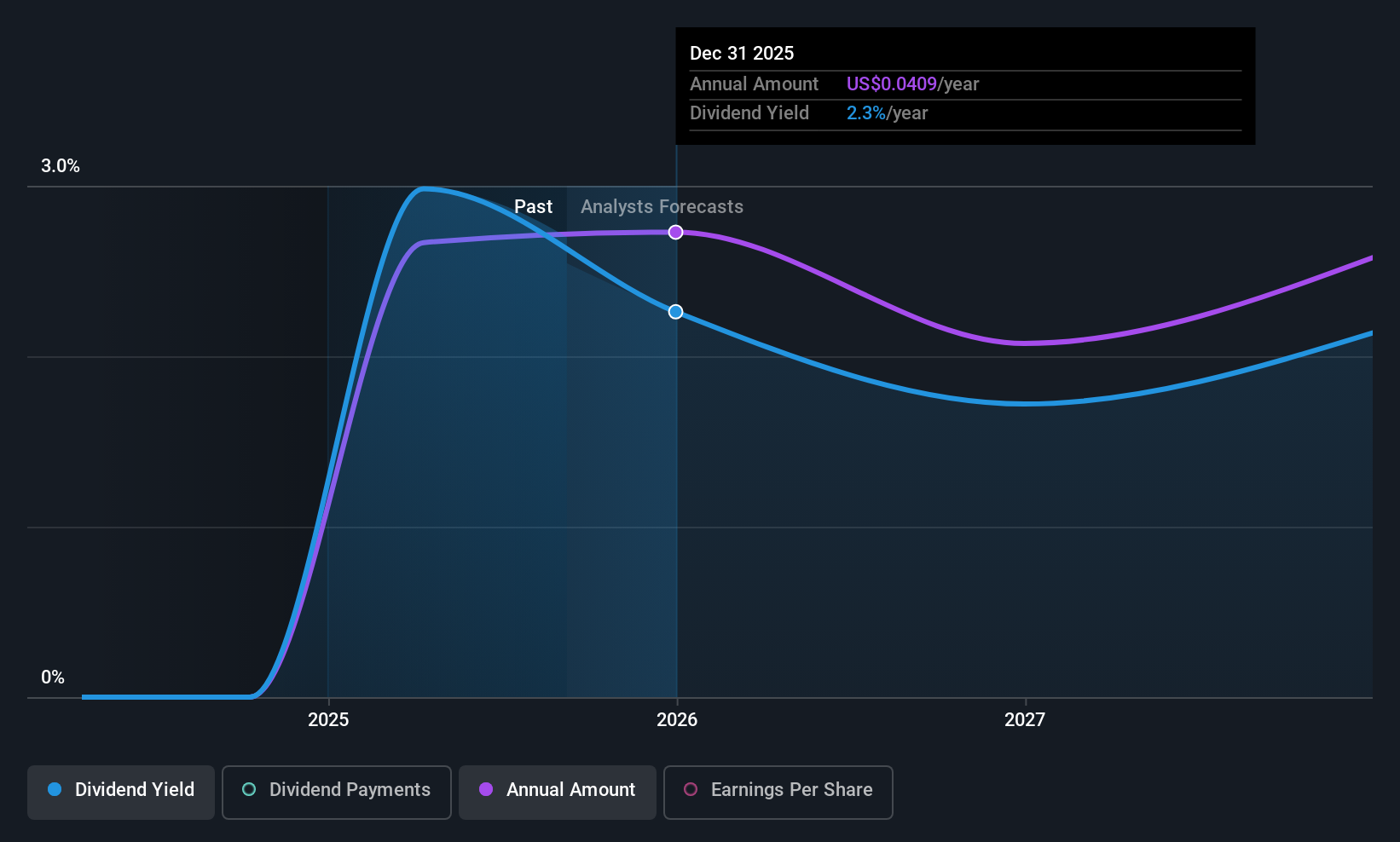
Task: Click the Dec 31 2025 tooltip header
Action: 742,54
